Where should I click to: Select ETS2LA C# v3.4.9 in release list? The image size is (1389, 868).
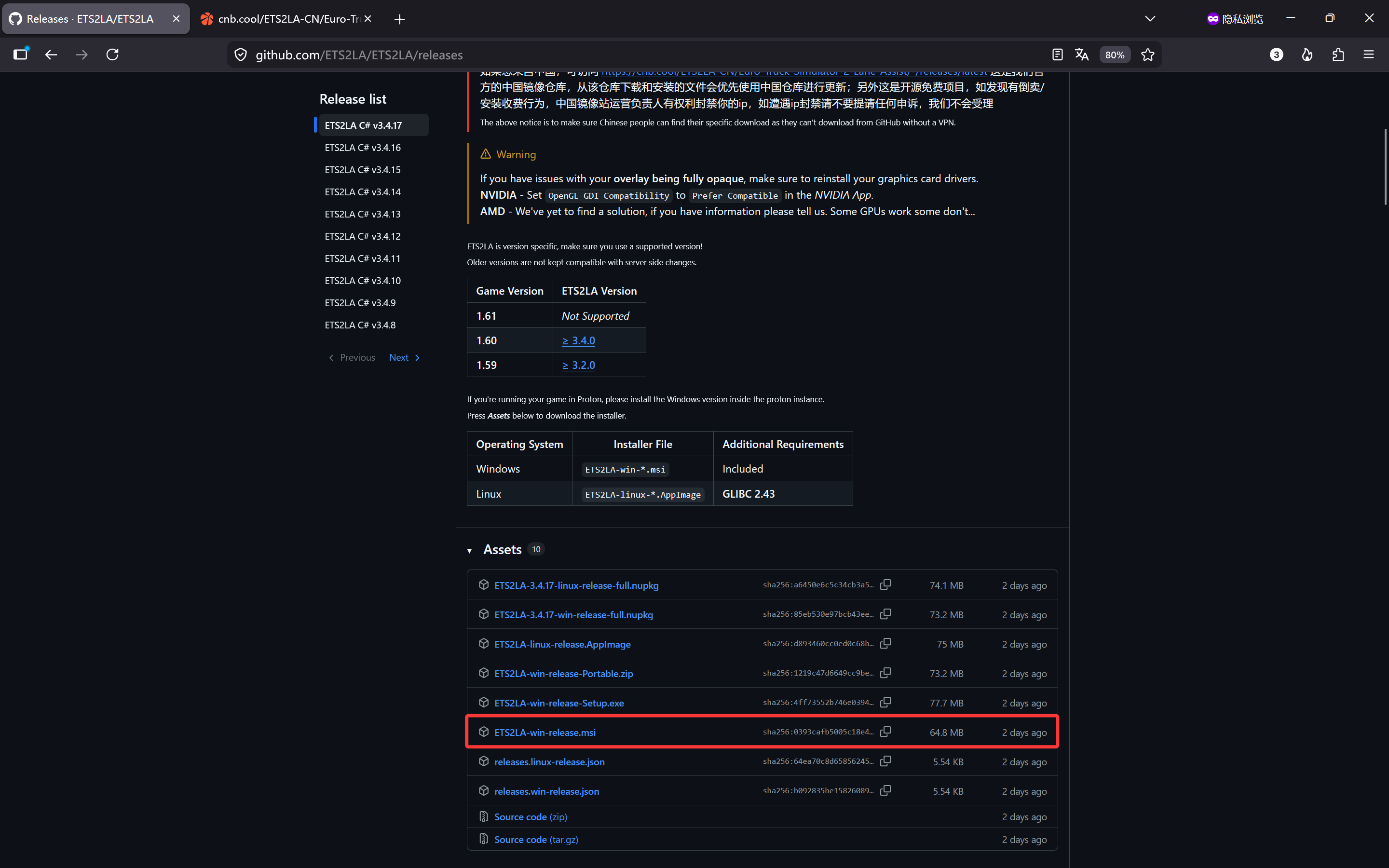pyautogui.click(x=360, y=302)
